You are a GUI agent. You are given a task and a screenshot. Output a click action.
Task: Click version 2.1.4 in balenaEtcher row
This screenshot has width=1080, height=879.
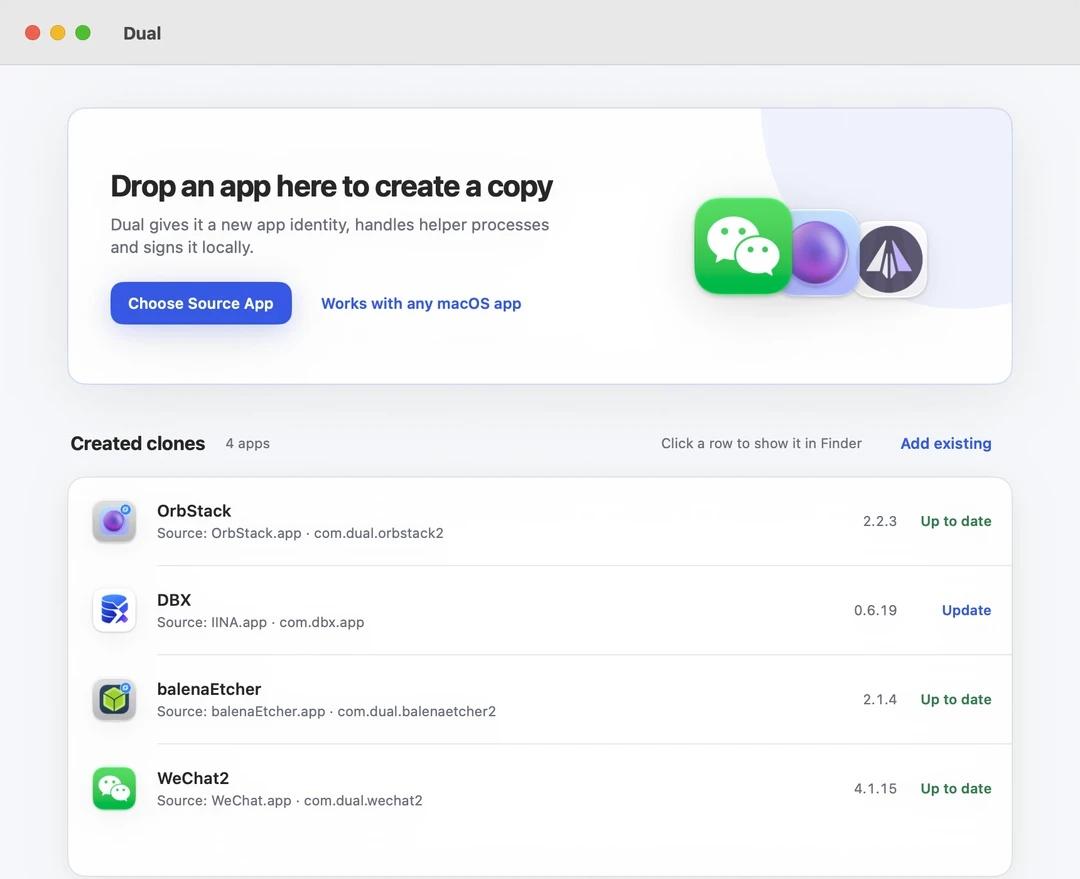point(880,699)
